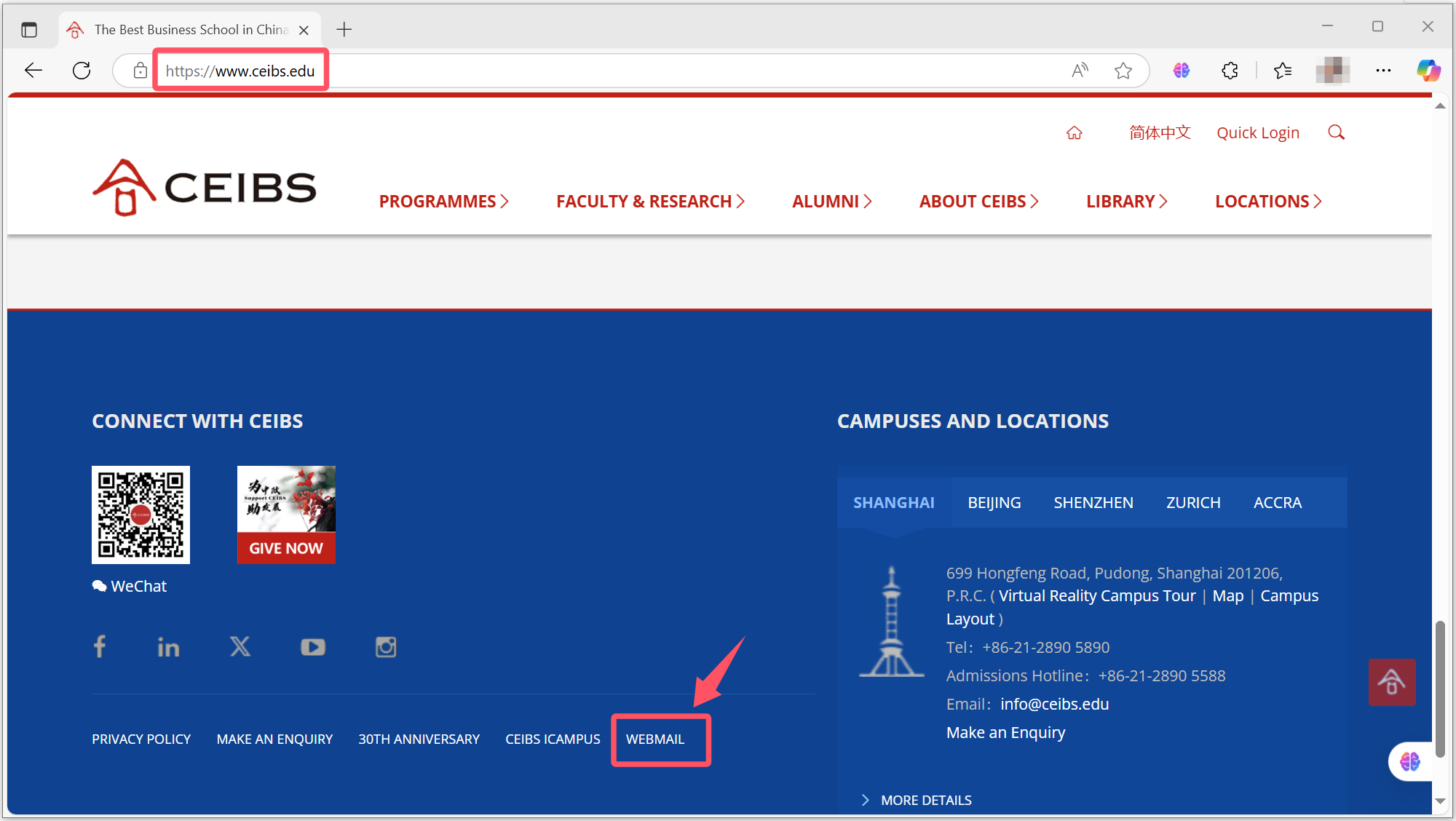
Task: Switch to the SHENZHEN campus tab
Action: (x=1093, y=503)
